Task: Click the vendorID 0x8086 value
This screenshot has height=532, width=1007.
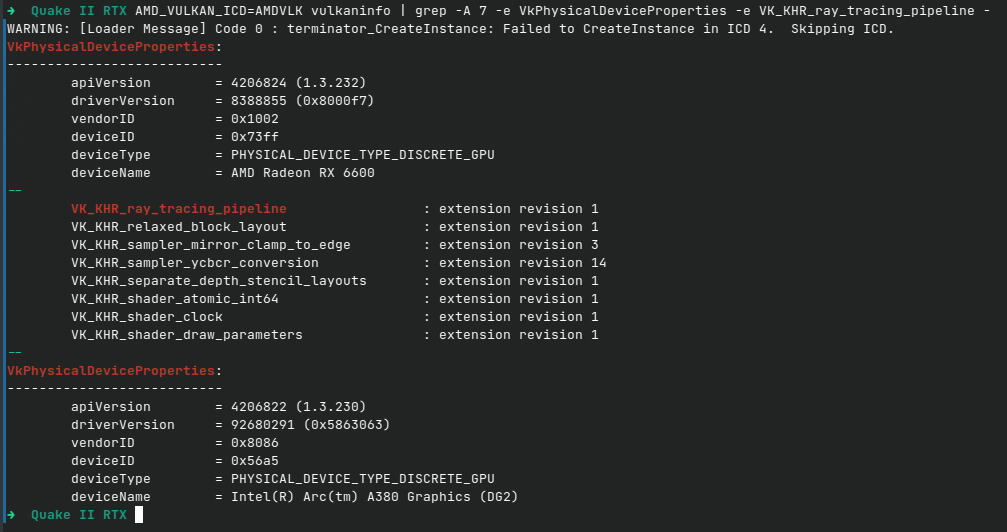Action: pos(254,443)
